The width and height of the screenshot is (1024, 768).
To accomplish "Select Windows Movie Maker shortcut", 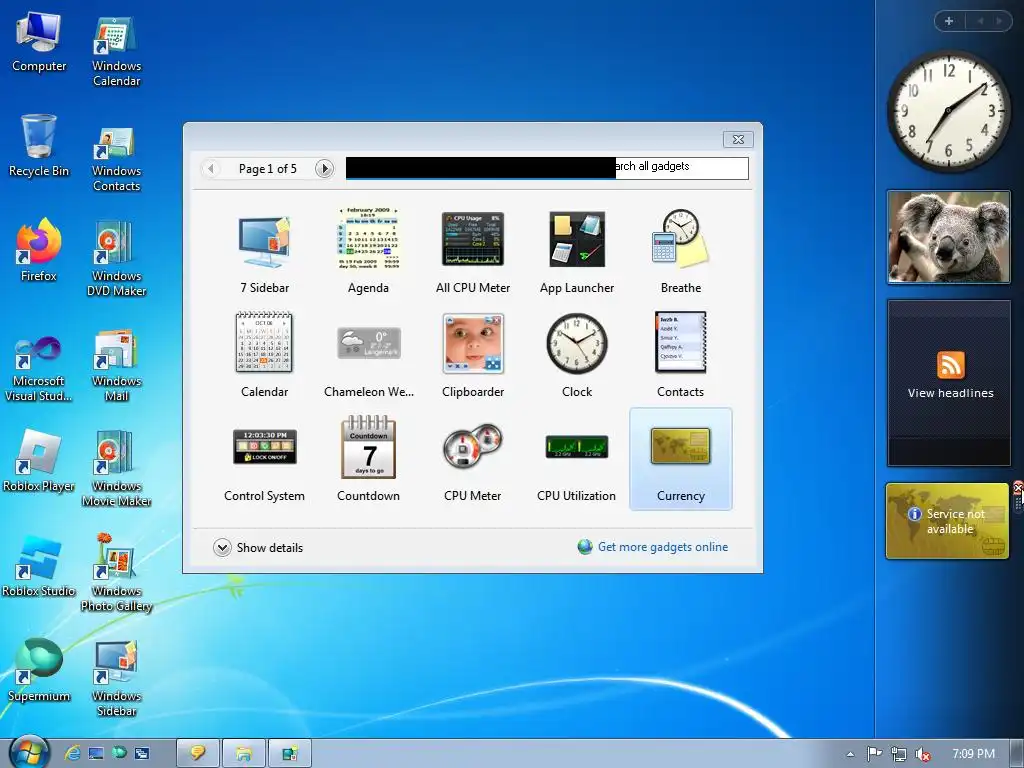I will 116,469.
